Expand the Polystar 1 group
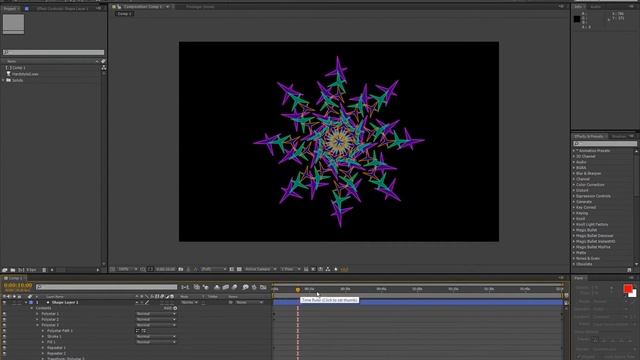The image size is (640, 360). pyautogui.click(x=38, y=314)
